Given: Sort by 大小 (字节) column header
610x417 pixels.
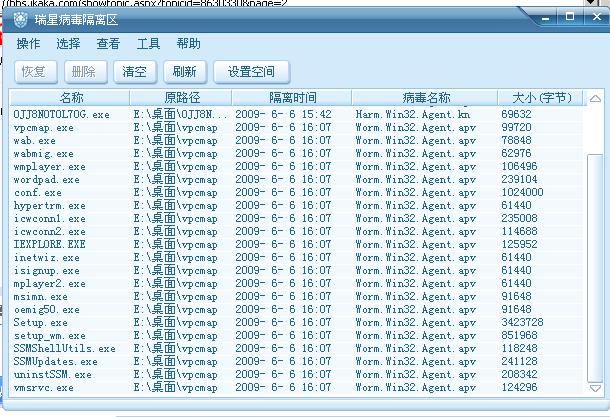Looking at the screenshot, I should pos(541,98).
